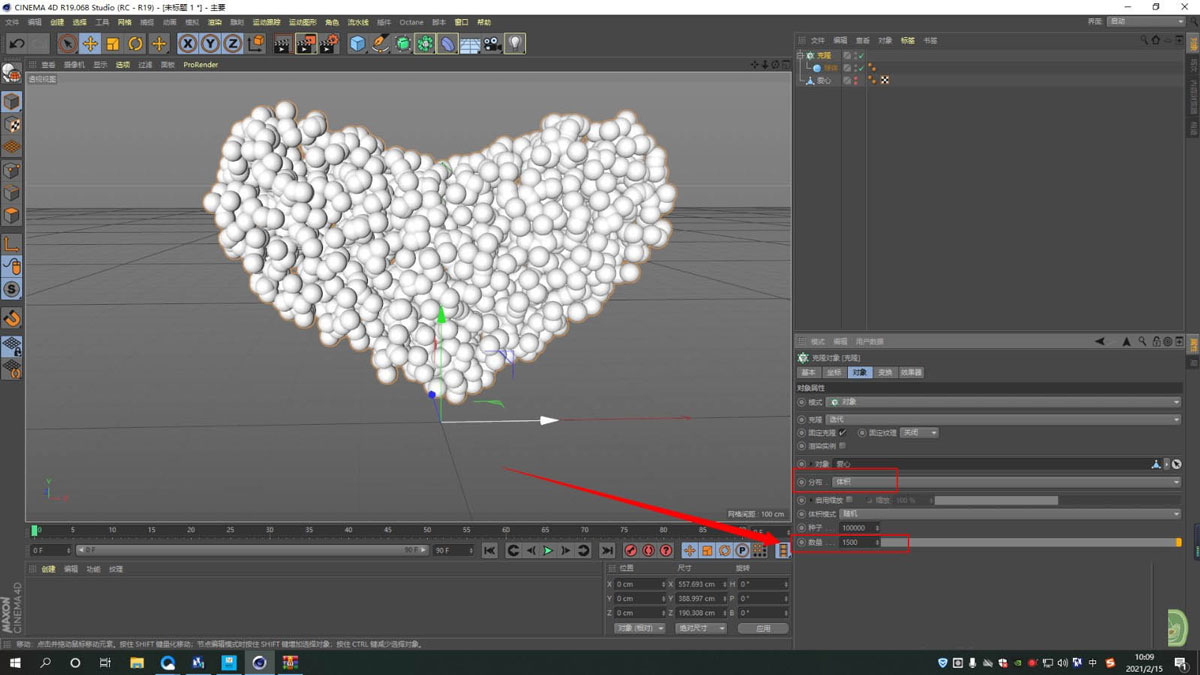This screenshot has width=1200, height=675.
Task: Open the 固定纹理 dropdown set to 关闭
Action: coord(918,433)
